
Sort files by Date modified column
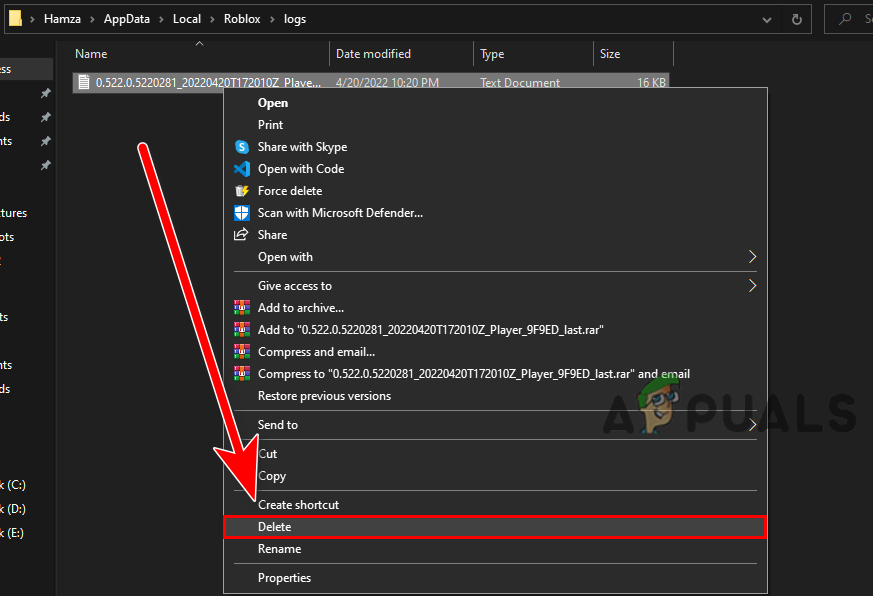(x=373, y=54)
